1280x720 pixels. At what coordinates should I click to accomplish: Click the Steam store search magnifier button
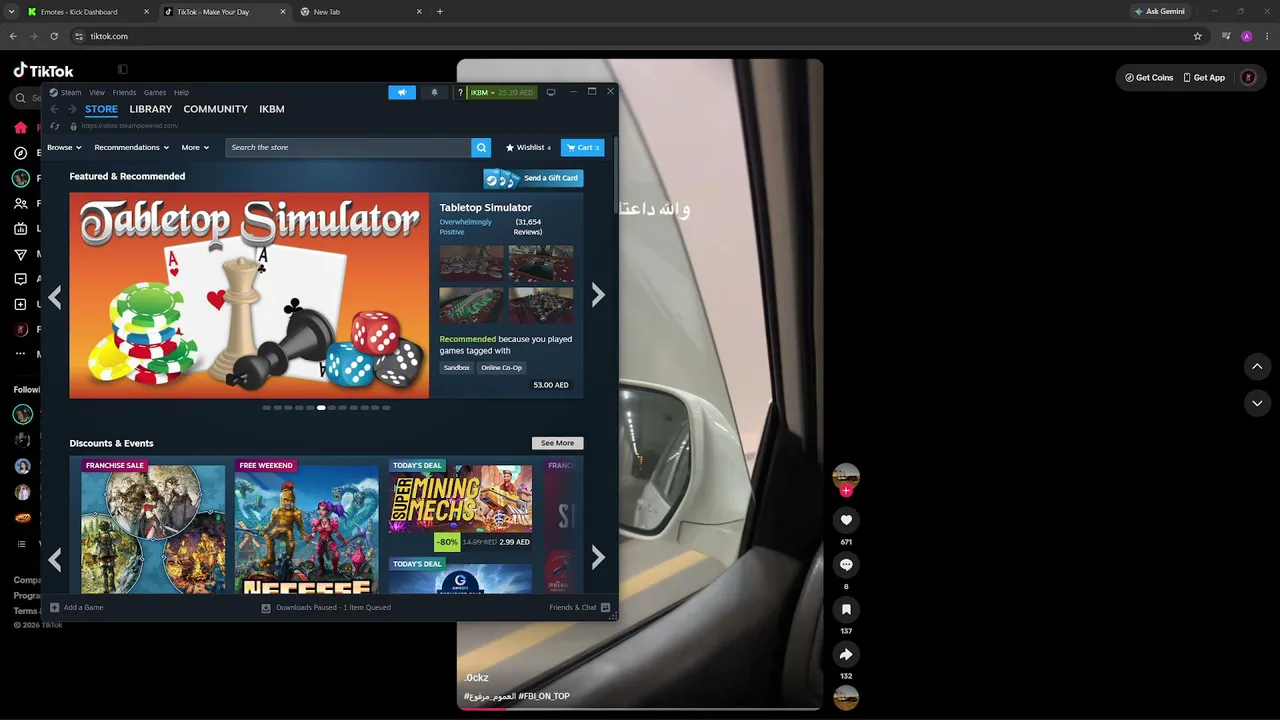coord(481,147)
